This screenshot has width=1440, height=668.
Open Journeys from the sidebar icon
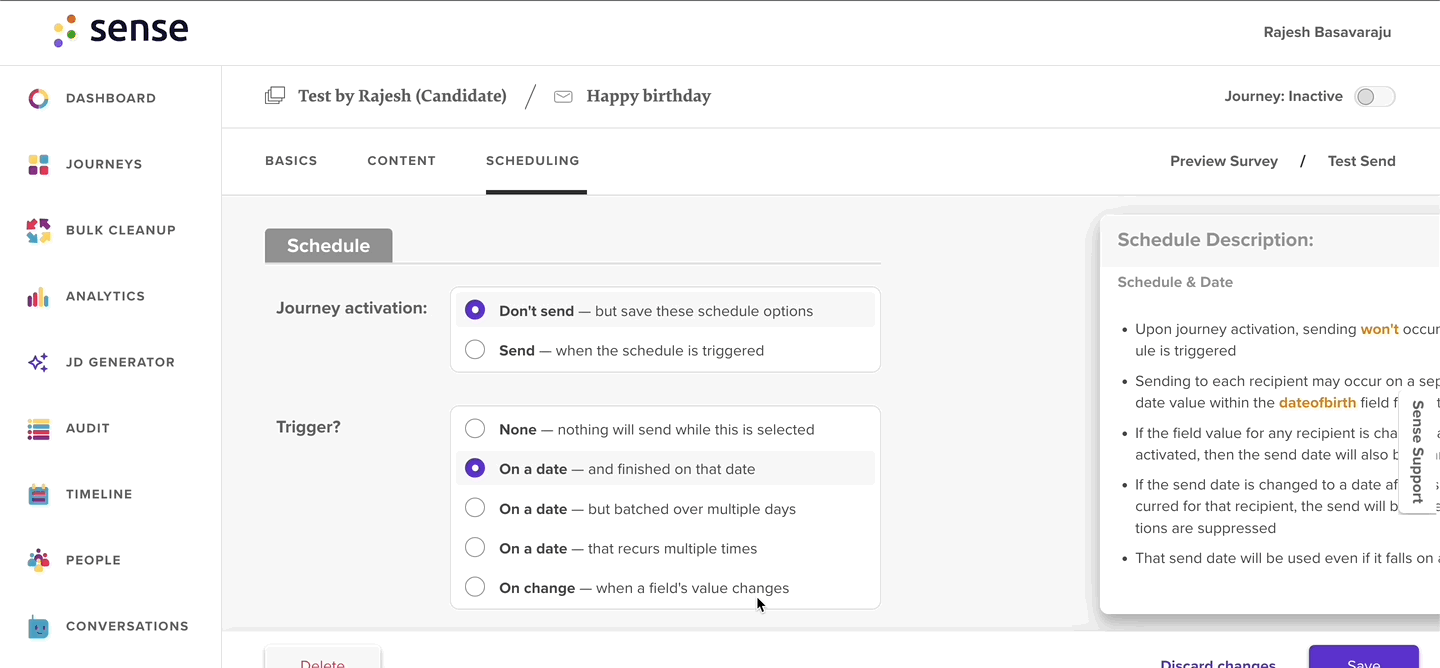(38, 164)
